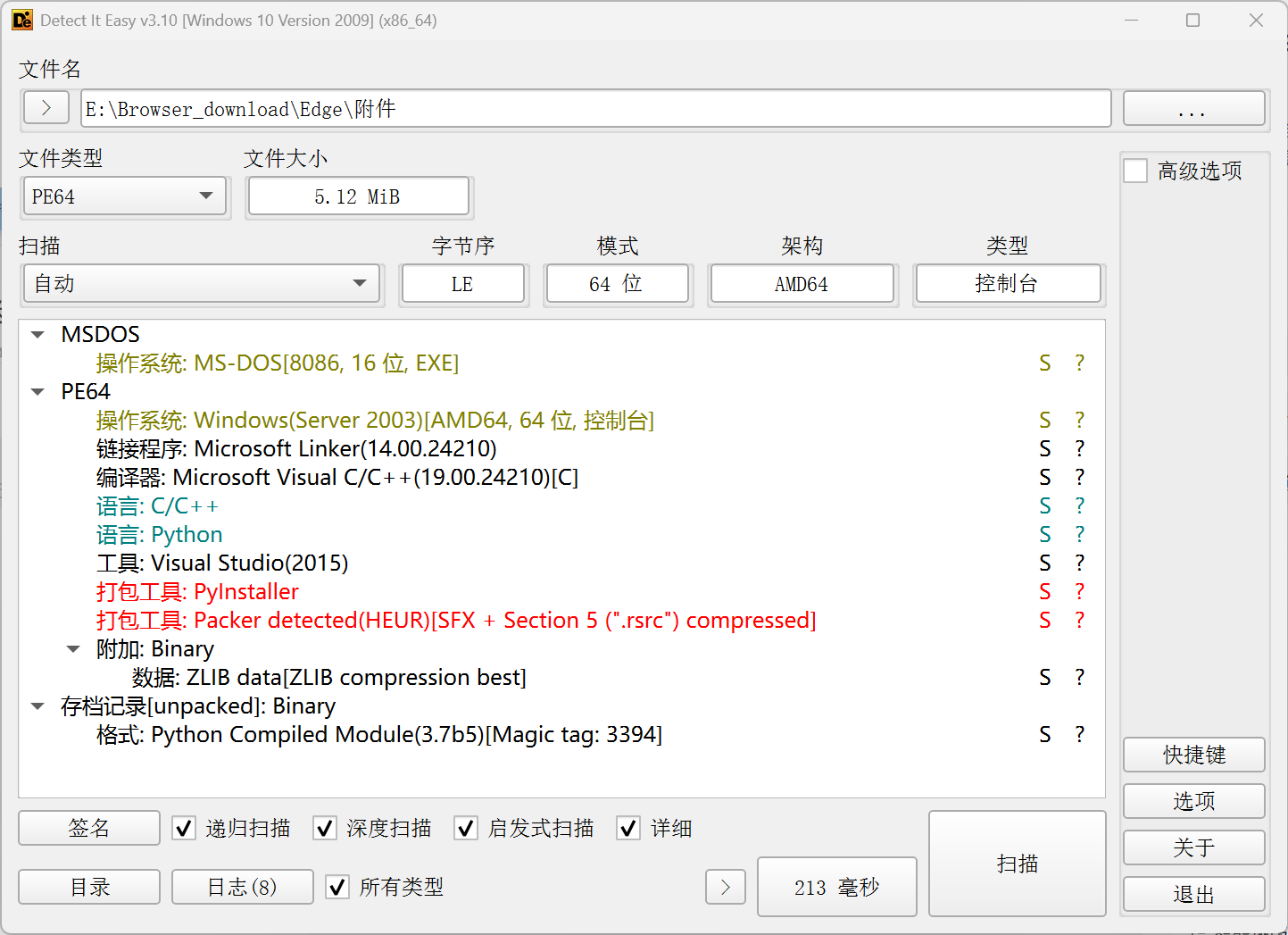Toggle the 所有类型 checkbox

pyautogui.click(x=337, y=887)
